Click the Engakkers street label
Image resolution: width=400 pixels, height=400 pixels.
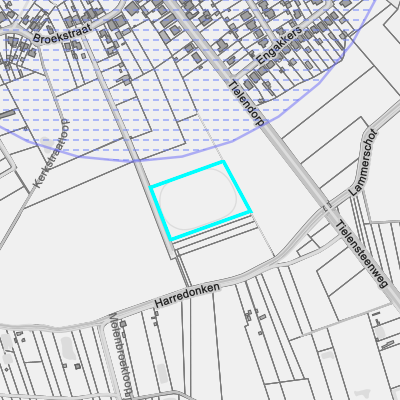pyautogui.click(x=279, y=46)
